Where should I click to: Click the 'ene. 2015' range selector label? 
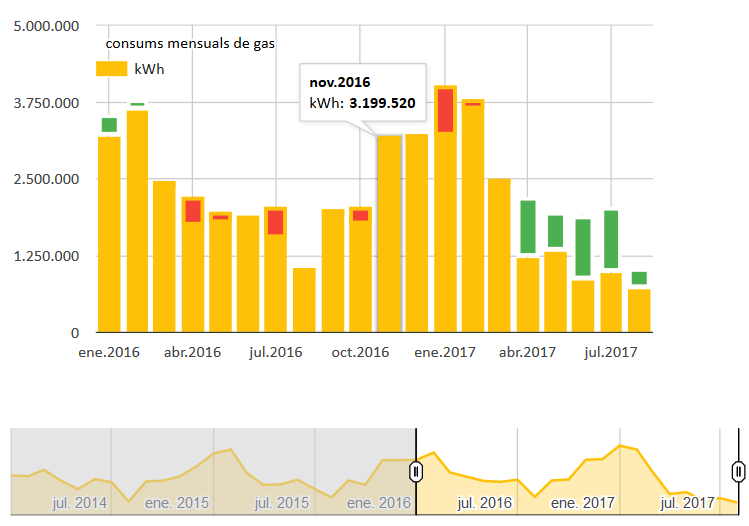pyautogui.click(x=177, y=503)
